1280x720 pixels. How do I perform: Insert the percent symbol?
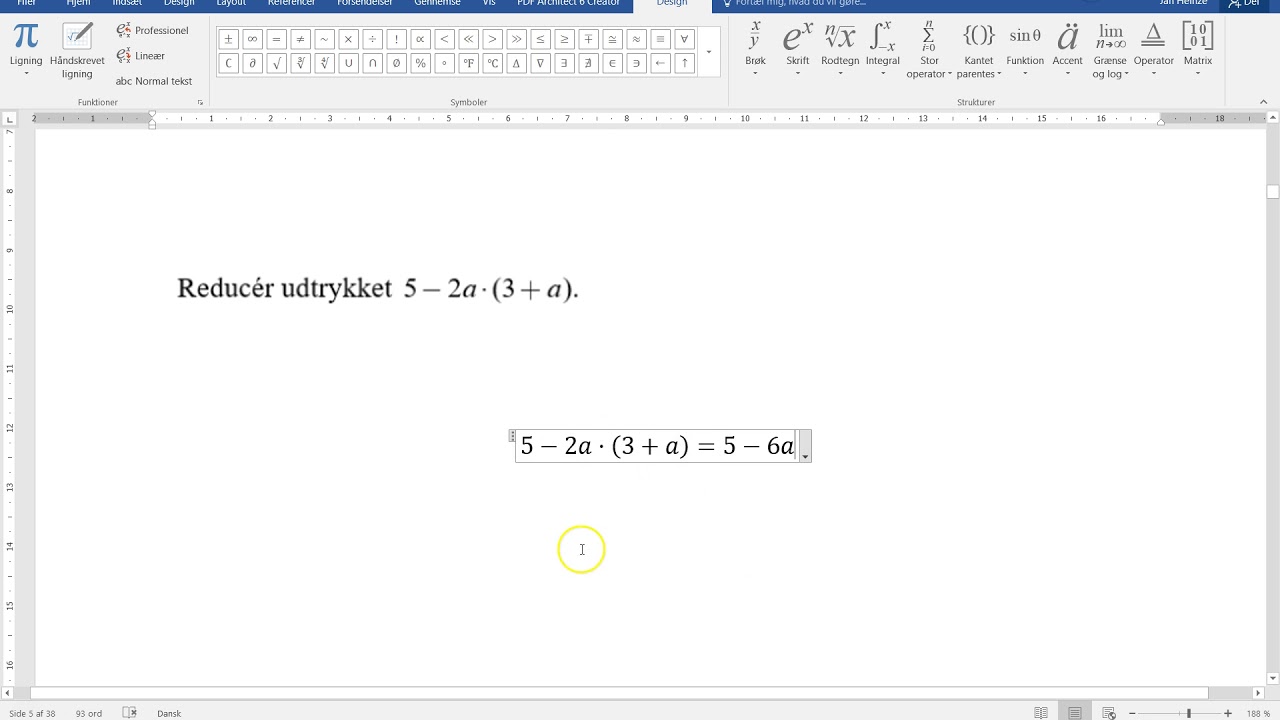[x=420, y=63]
